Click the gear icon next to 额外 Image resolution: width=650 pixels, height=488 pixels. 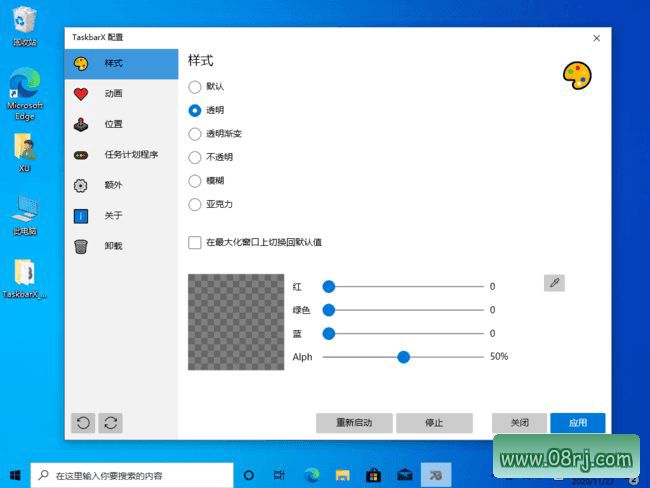coord(80,185)
